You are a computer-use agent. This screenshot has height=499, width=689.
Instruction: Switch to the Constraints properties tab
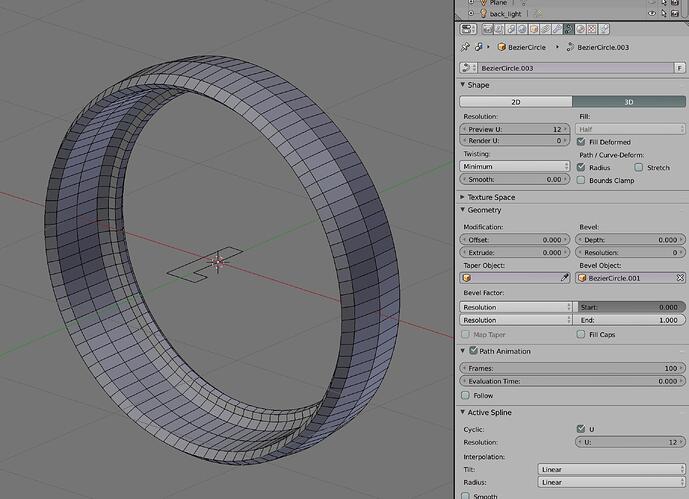tap(545, 29)
